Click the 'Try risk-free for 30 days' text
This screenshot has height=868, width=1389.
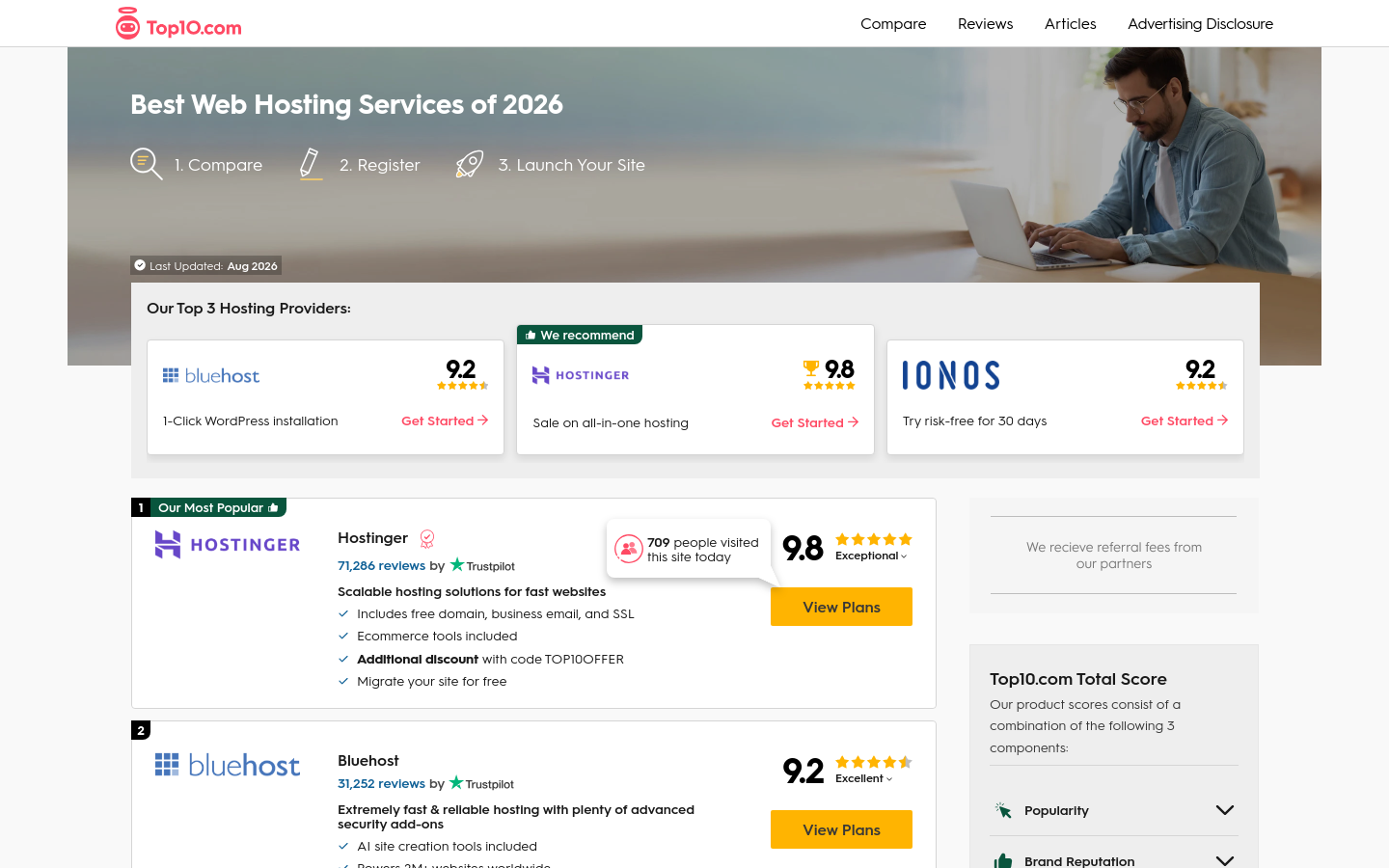coord(974,420)
